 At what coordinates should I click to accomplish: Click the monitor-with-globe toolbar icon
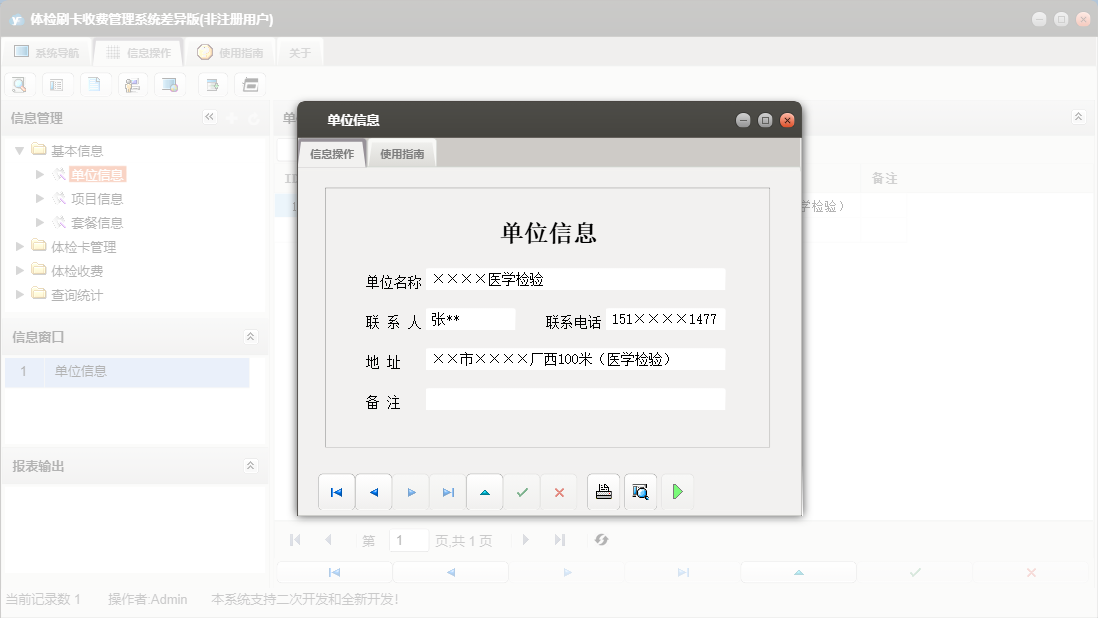point(170,84)
